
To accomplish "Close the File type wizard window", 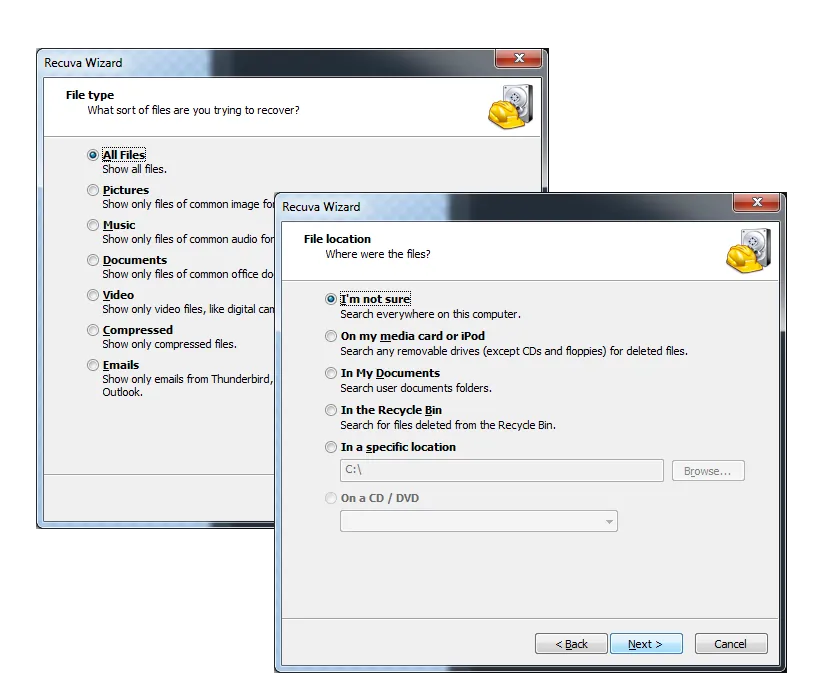I will [518, 58].
